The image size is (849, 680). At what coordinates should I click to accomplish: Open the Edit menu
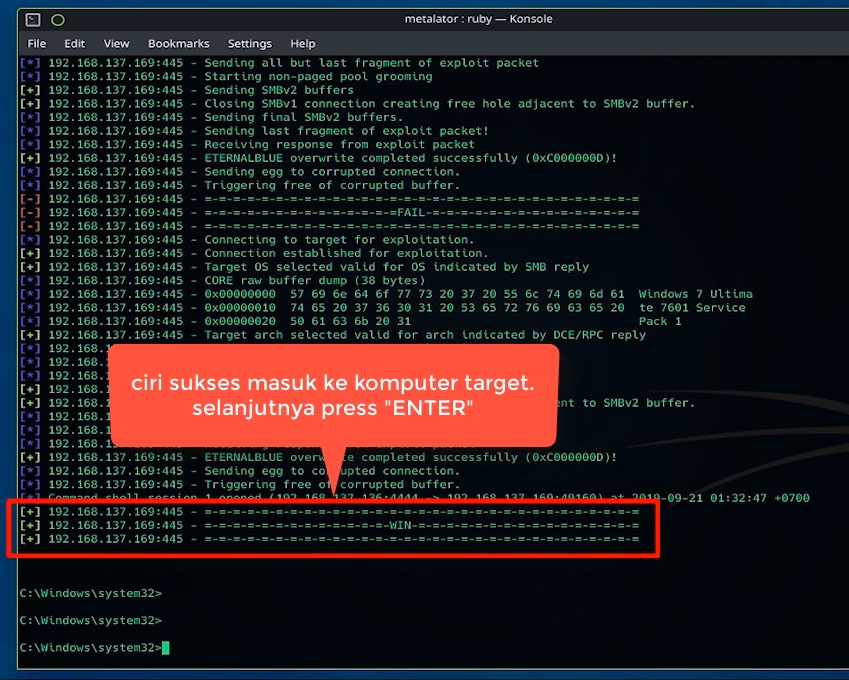(x=75, y=44)
